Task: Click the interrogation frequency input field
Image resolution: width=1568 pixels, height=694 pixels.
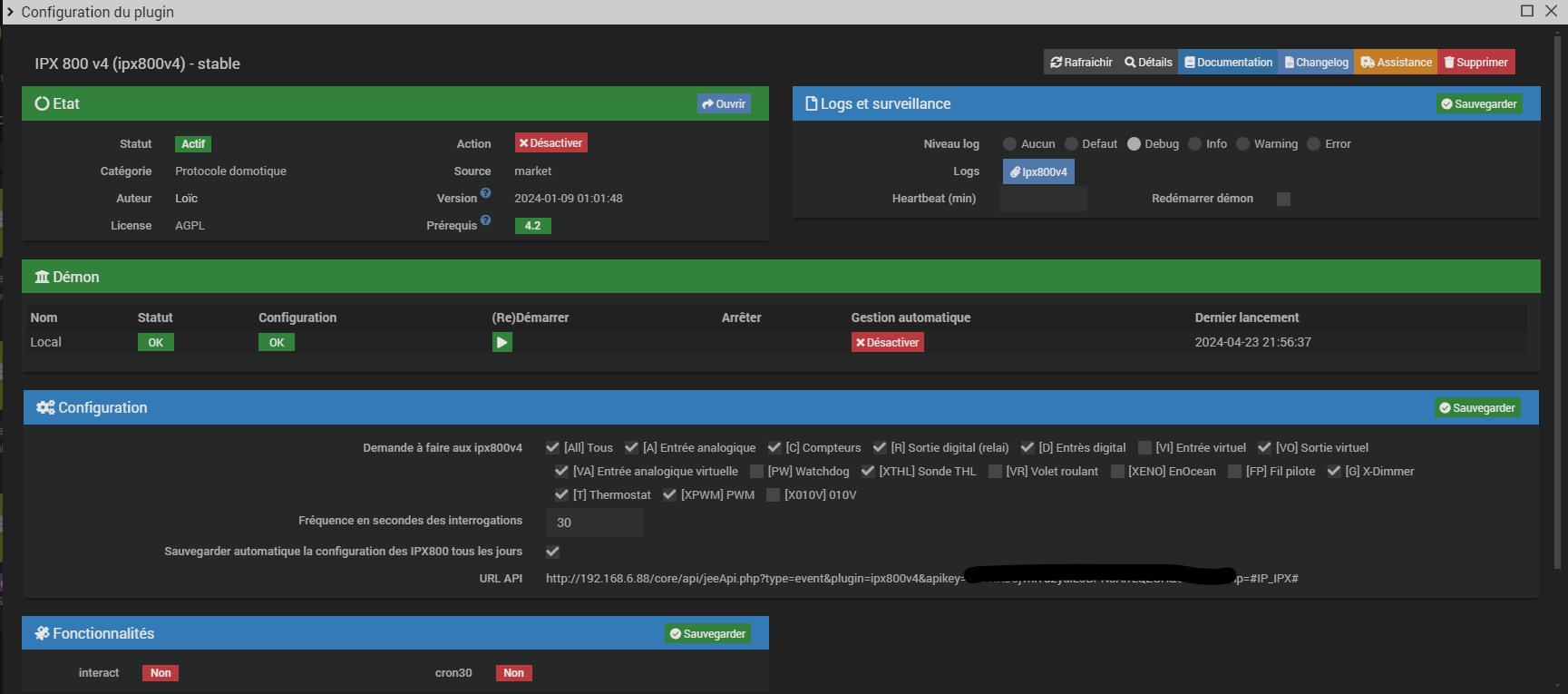Action: [594, 523]
